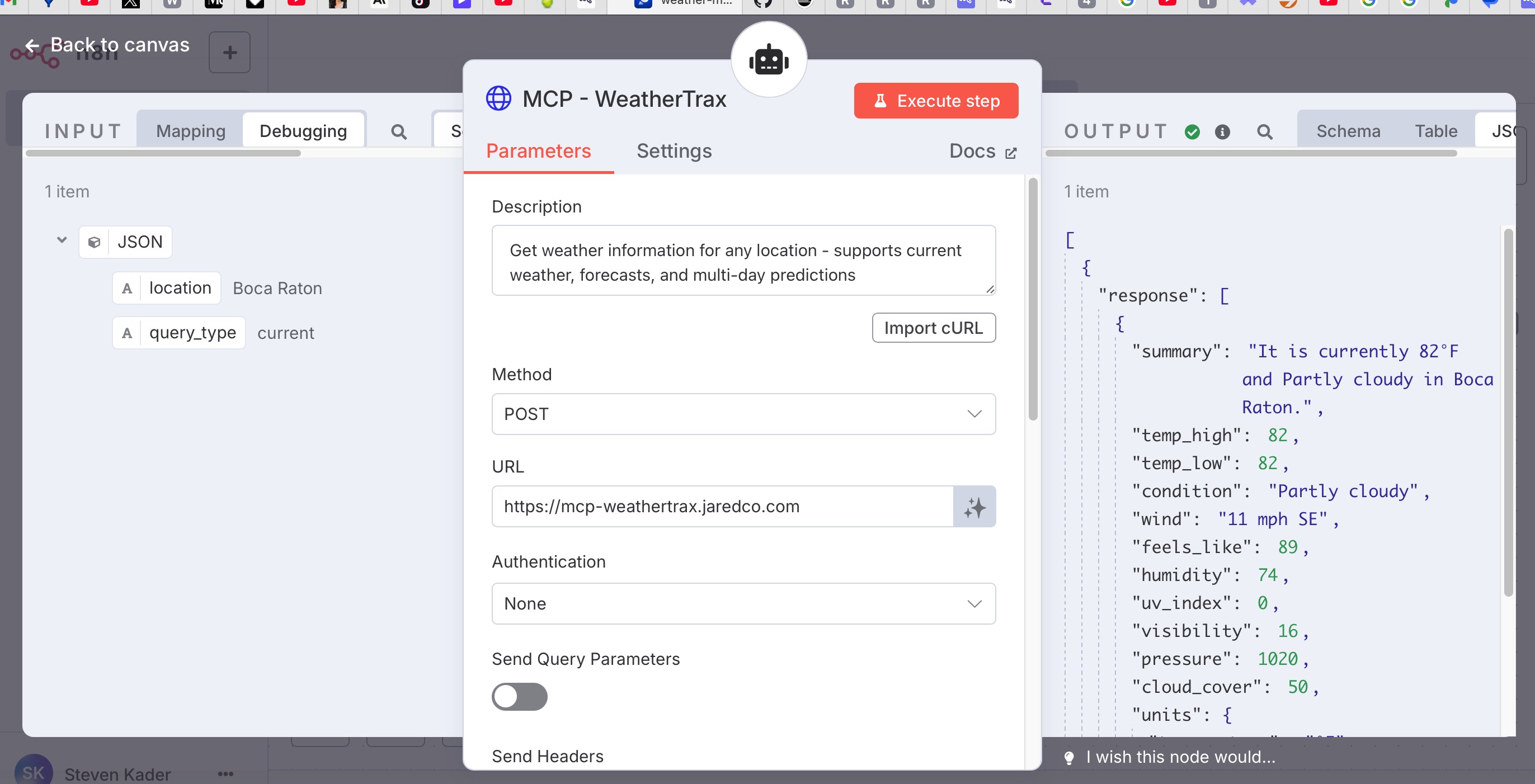Click the X (Twitter) tab icon in browser bar
1535x784 pixels.
(x=130, y=3)
